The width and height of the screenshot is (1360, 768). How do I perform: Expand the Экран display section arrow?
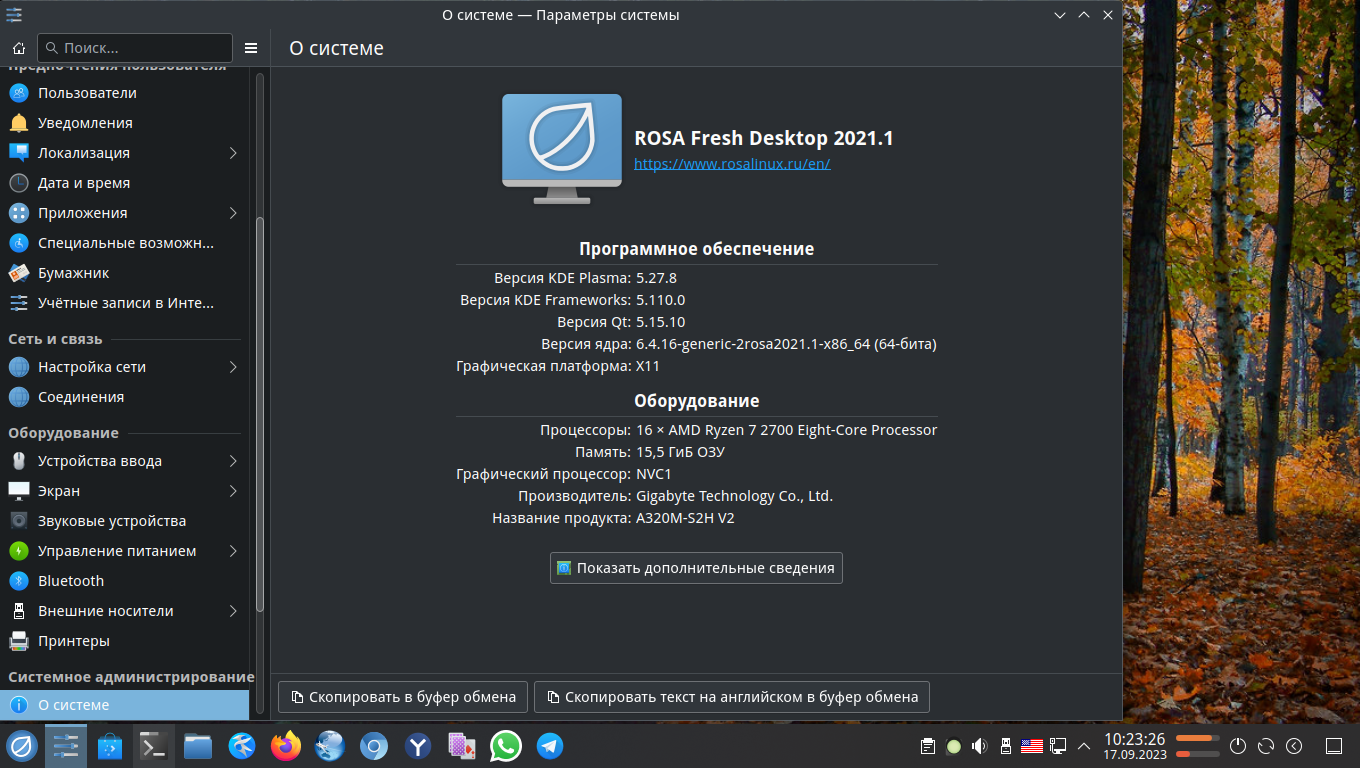coord(233,491)
